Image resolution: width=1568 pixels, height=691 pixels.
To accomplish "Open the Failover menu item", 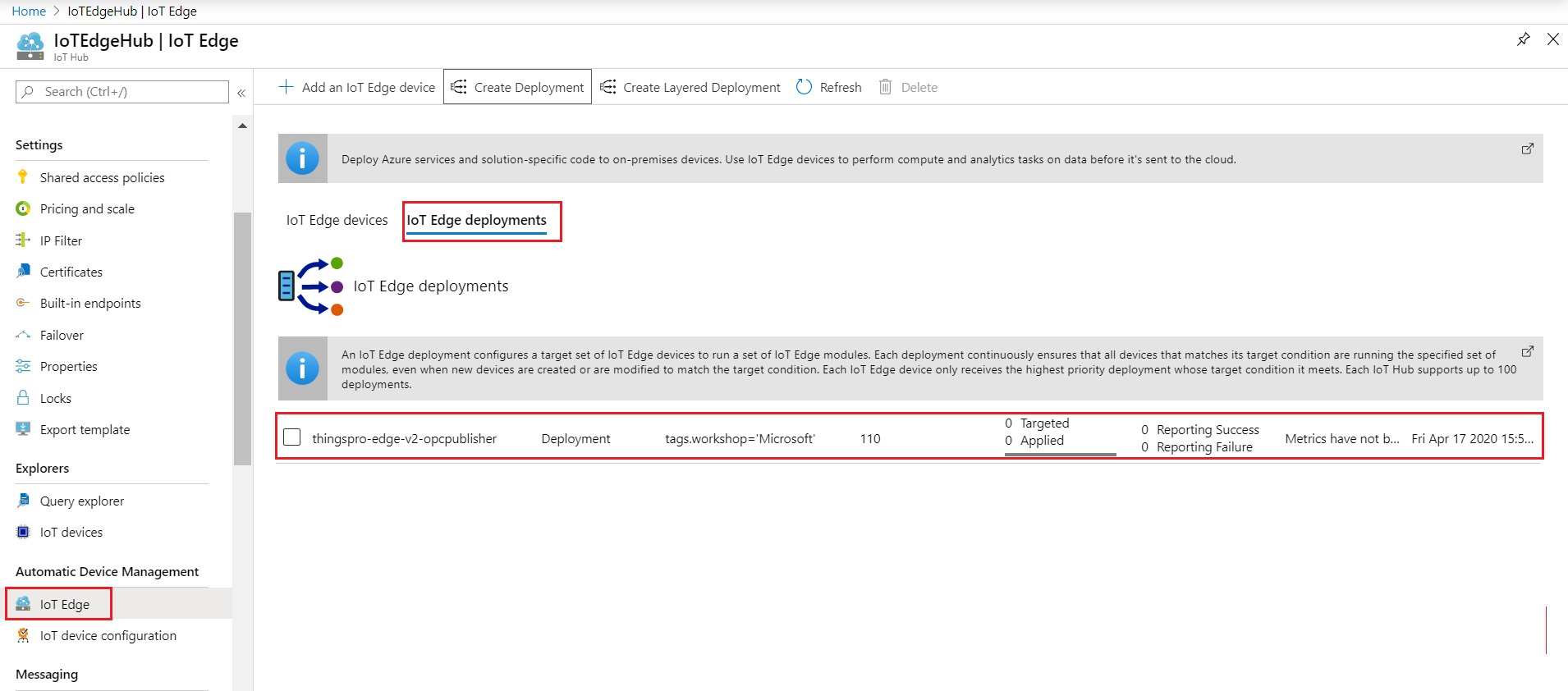I will [x=62, y=335].
